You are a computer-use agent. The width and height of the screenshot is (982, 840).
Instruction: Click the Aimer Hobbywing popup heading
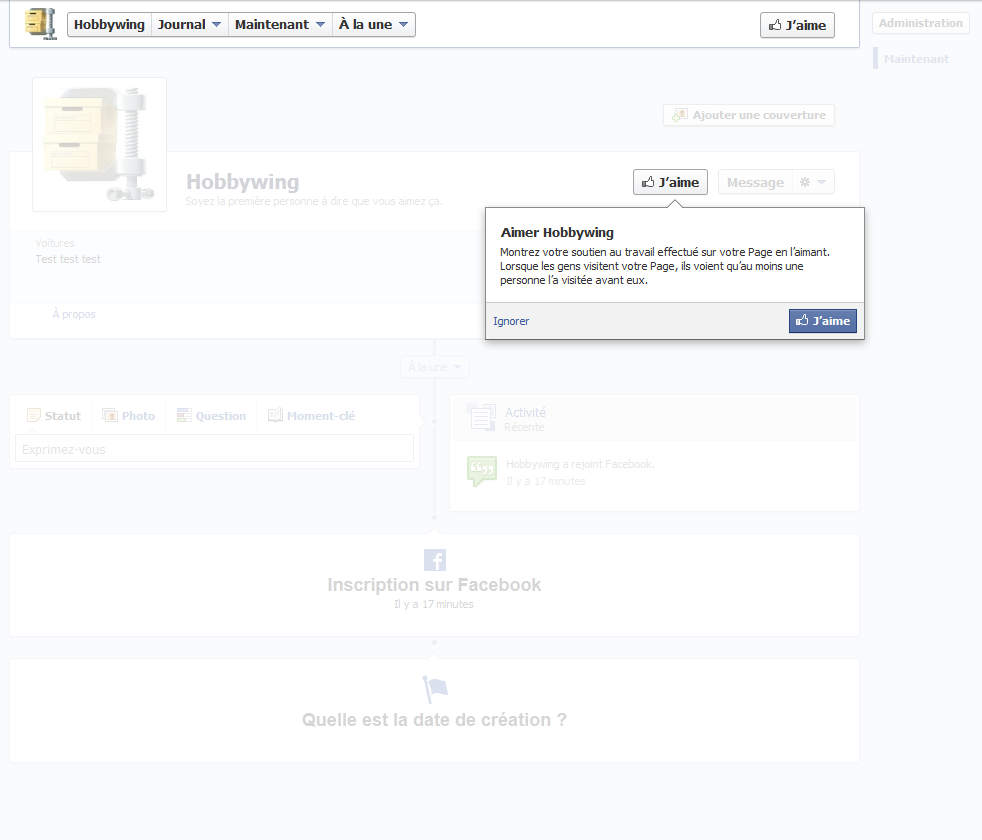pos(557,232)
